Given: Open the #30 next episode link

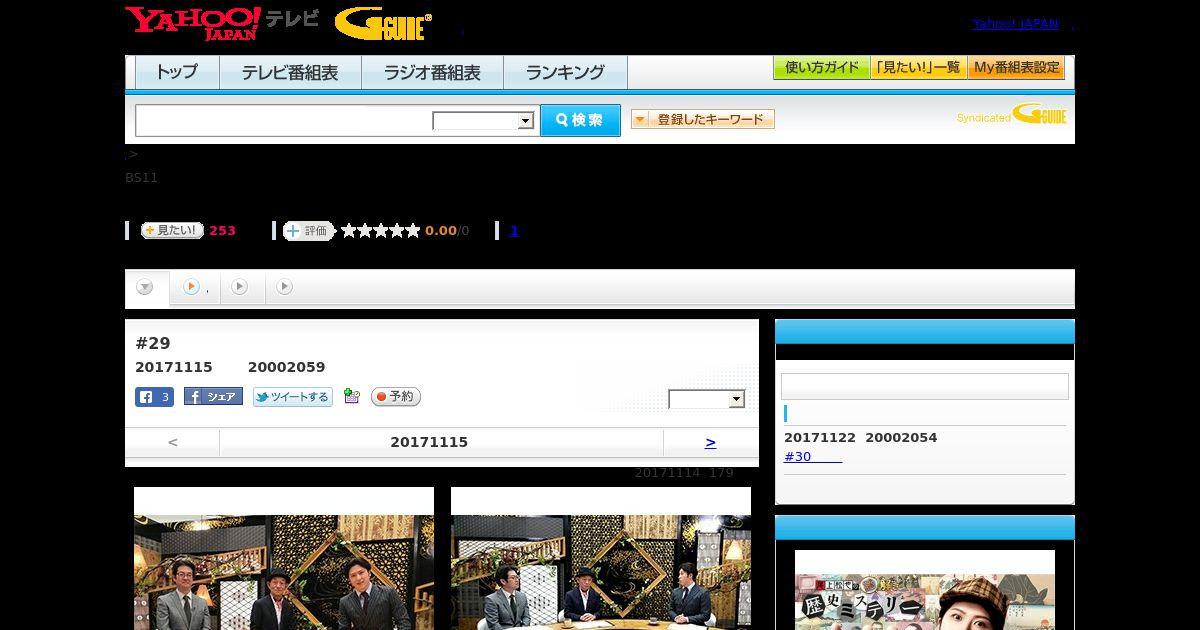Looking at the screenshot, I should (x=812, y=457).
